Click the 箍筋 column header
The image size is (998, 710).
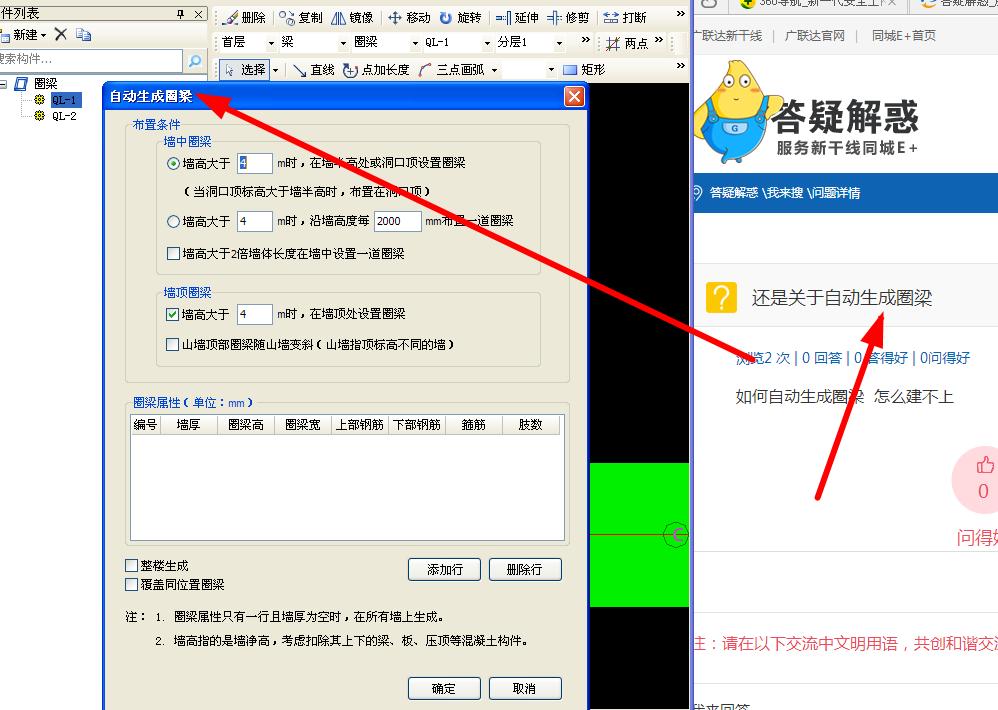474,424
